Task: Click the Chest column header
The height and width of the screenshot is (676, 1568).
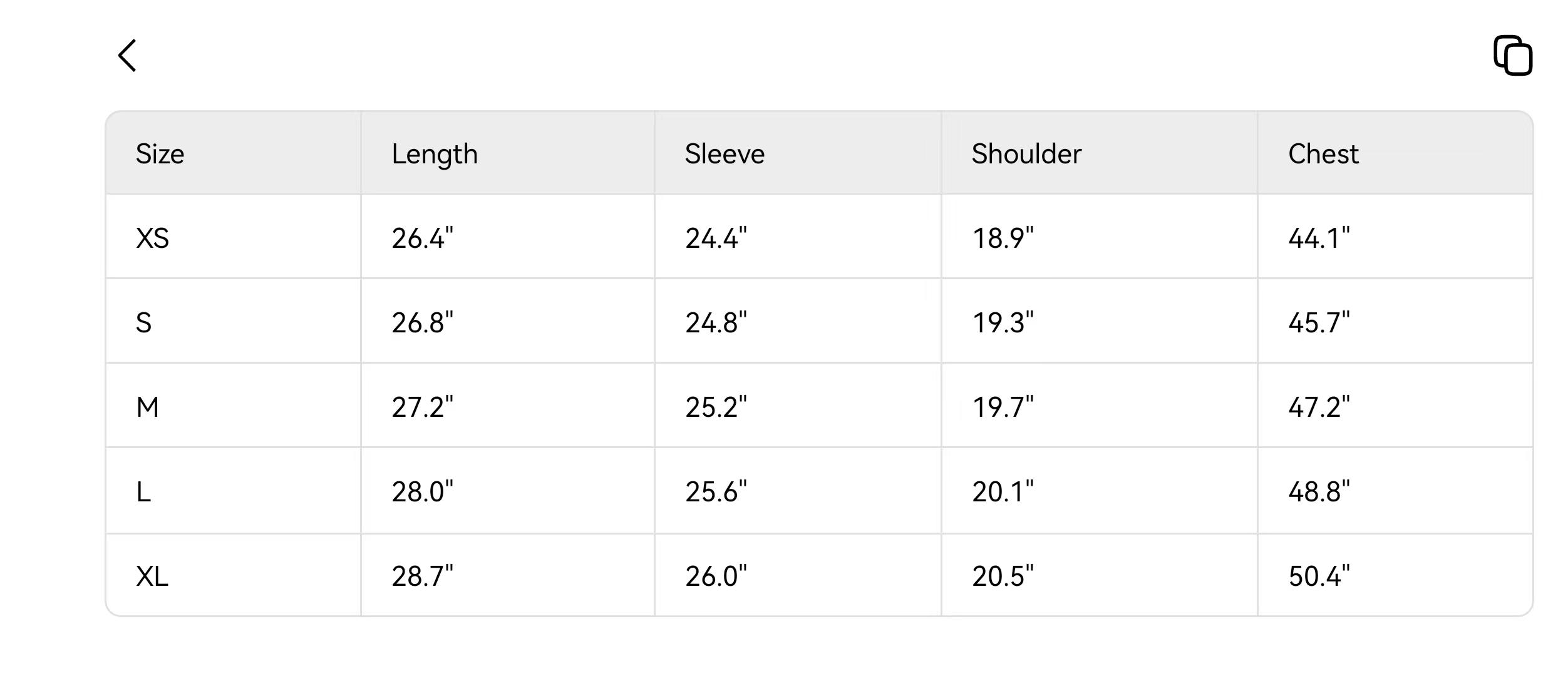Action: [1323, 154]
